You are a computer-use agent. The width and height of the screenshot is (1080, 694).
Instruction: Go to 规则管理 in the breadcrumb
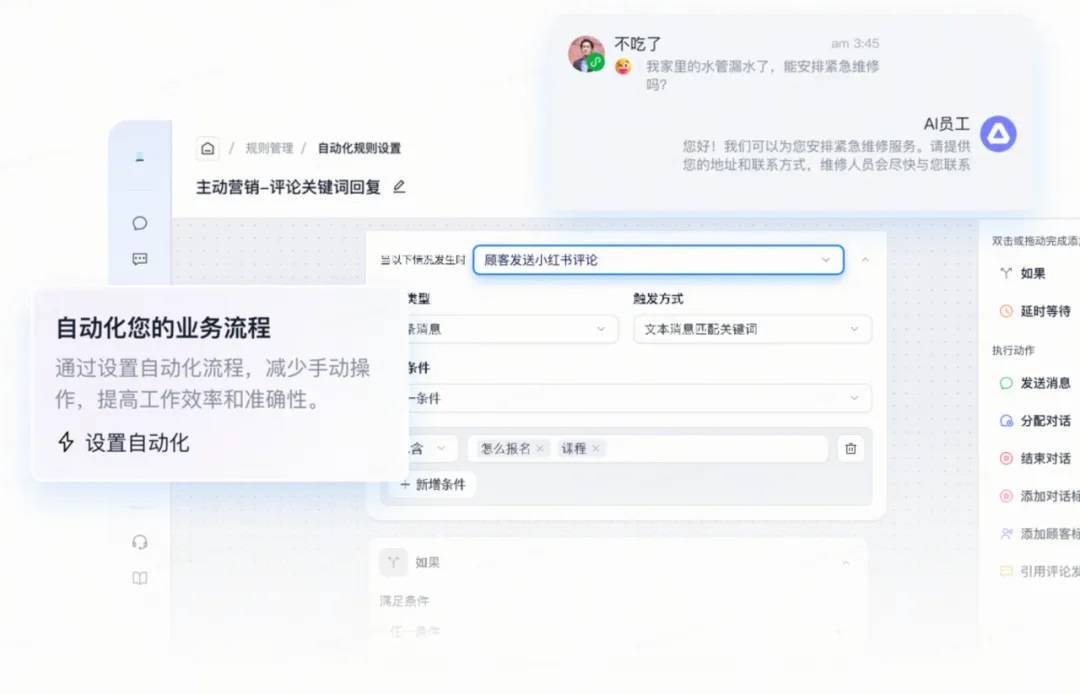pyautogui.click(x=269, y=148)
